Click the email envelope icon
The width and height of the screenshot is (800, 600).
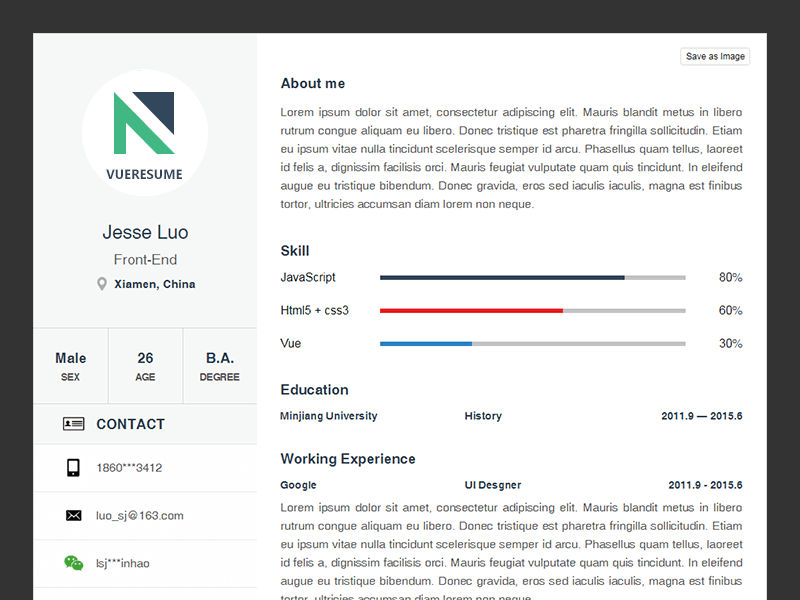coord(73,515)
